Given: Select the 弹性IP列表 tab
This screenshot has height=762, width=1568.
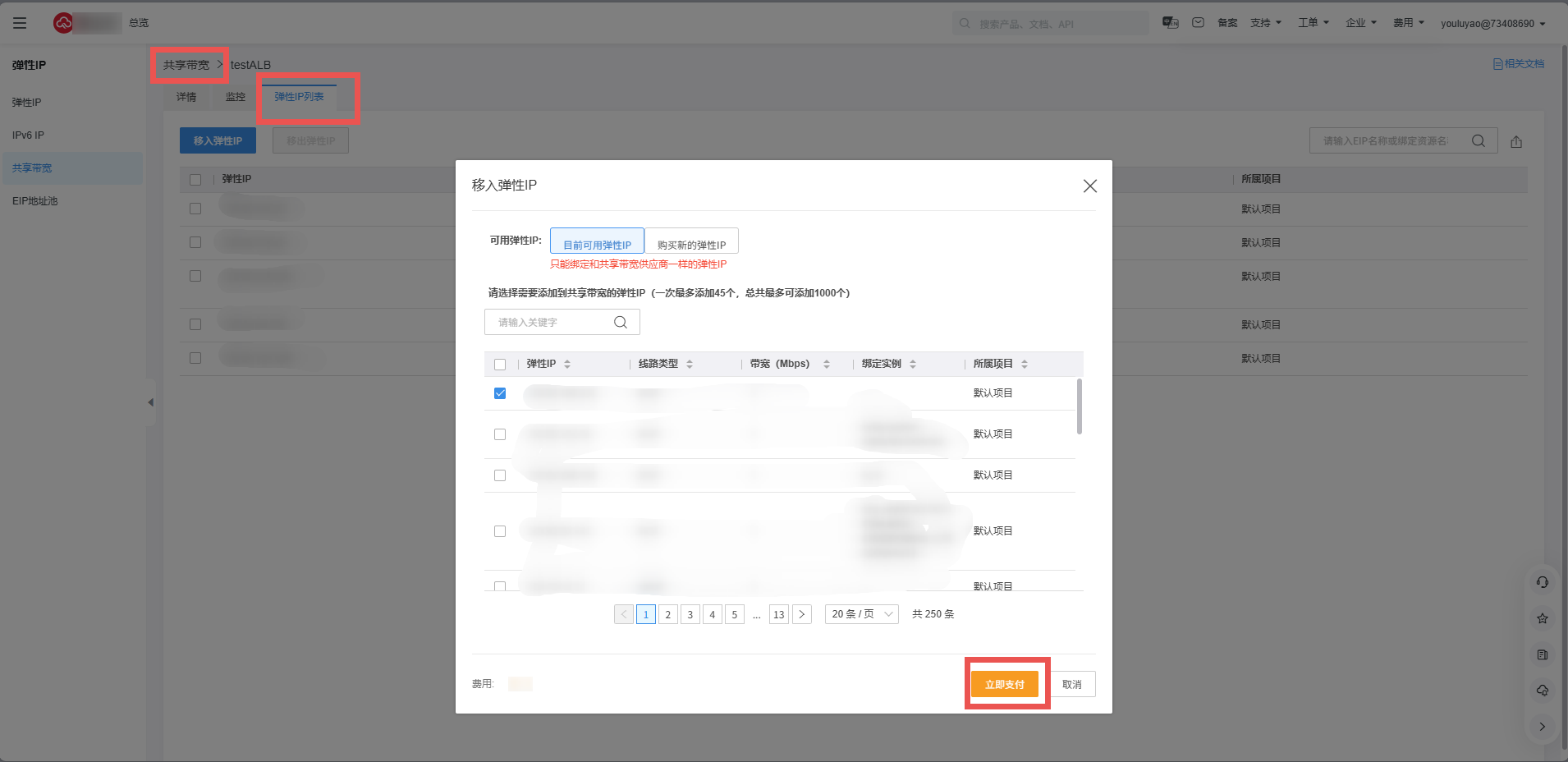Looking at the screenshot, I should point(299,97).
